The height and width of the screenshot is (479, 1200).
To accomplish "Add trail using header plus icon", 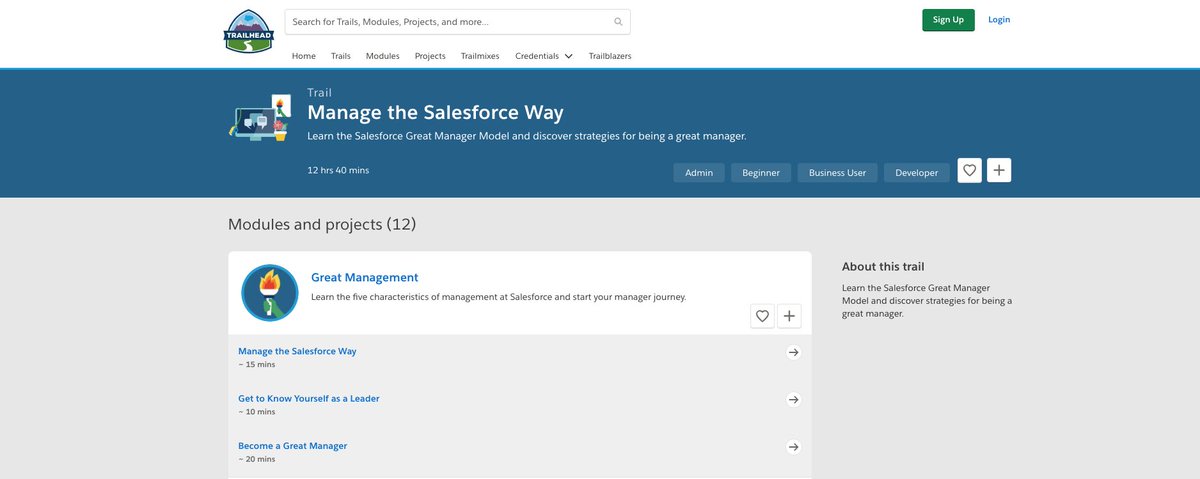I will tap(999, 171).
